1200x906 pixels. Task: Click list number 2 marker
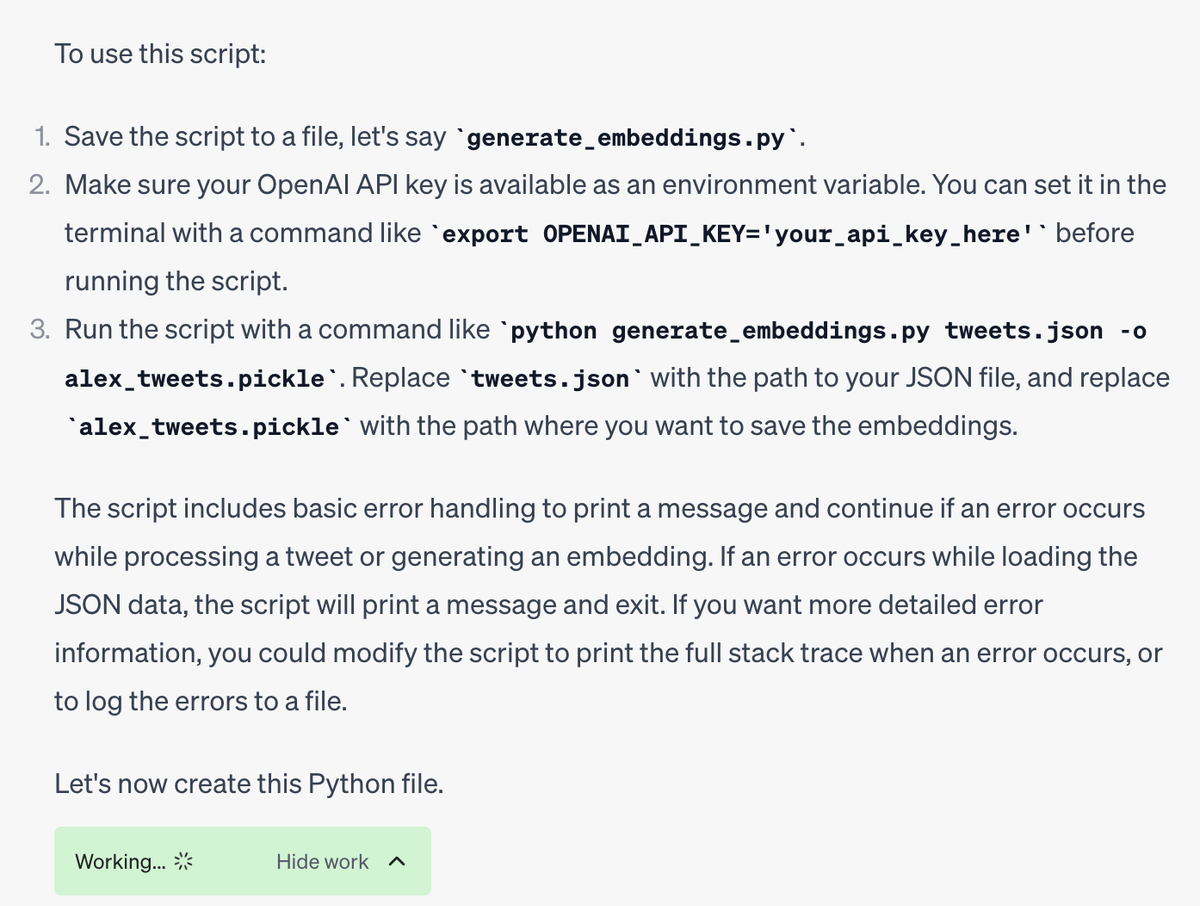coord(42,185)
